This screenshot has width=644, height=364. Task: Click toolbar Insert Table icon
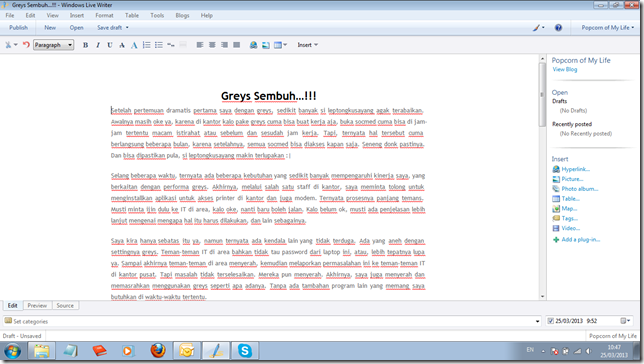click(x=278, y=45)
